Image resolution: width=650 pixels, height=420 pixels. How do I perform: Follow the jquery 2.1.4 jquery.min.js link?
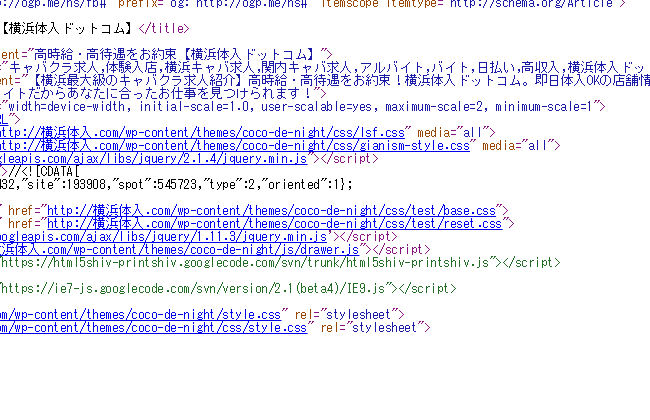[x=154, y=159]
